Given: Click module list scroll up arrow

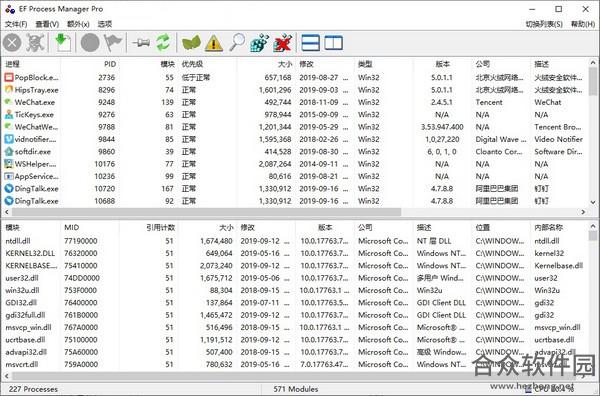Looking at the screenshot, I should tap(593, 226).
